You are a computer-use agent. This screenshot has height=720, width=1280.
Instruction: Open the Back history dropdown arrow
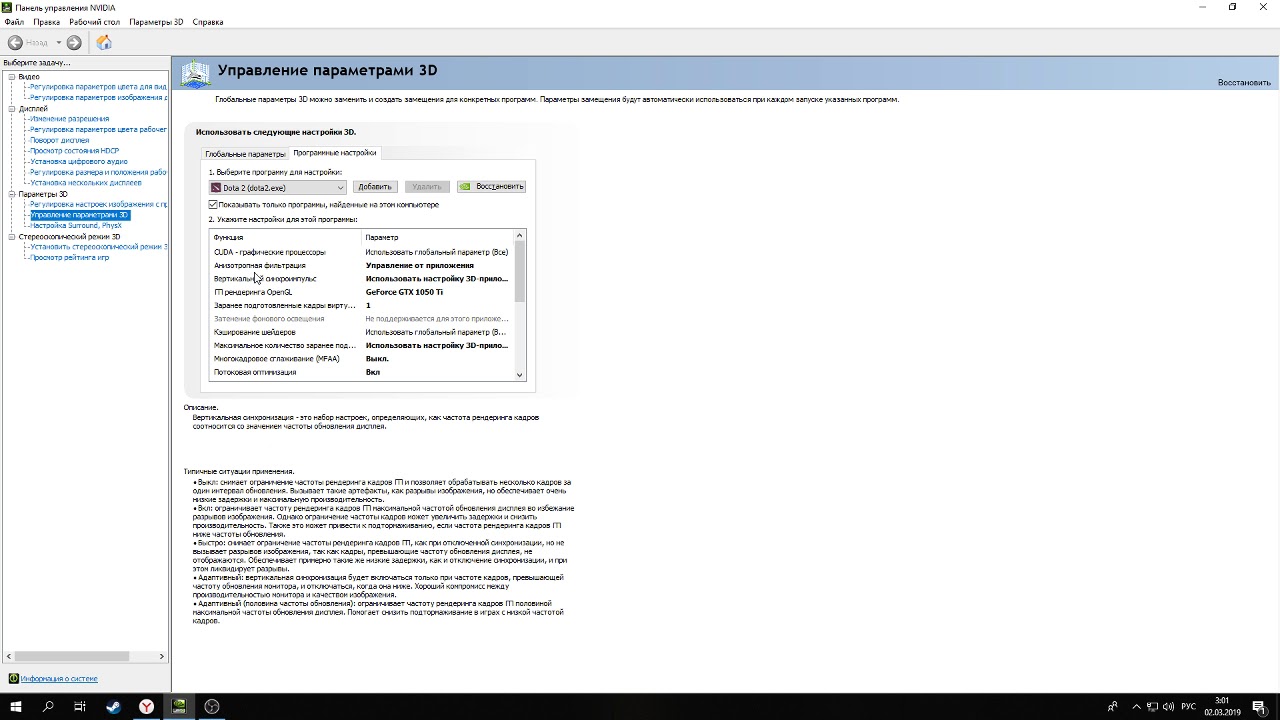pos(58,42)
